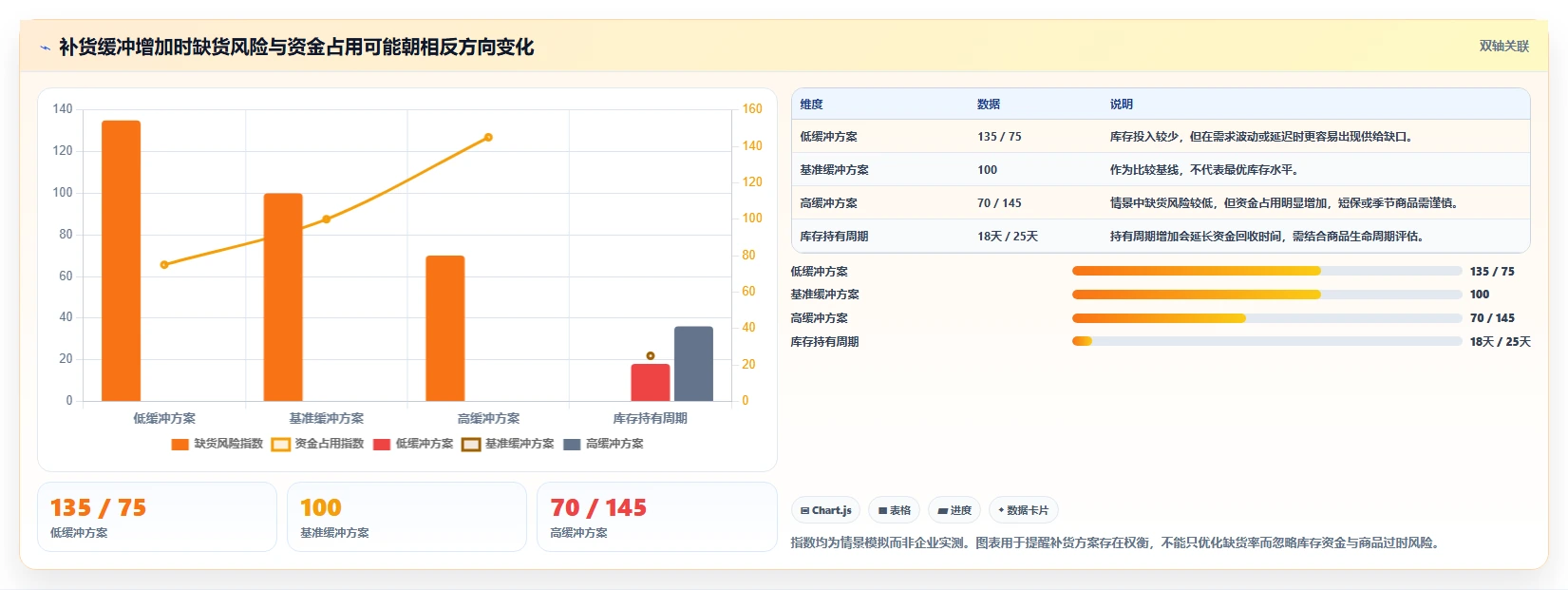Click the orange bar for 高缓冲方案

coord(445,328)
